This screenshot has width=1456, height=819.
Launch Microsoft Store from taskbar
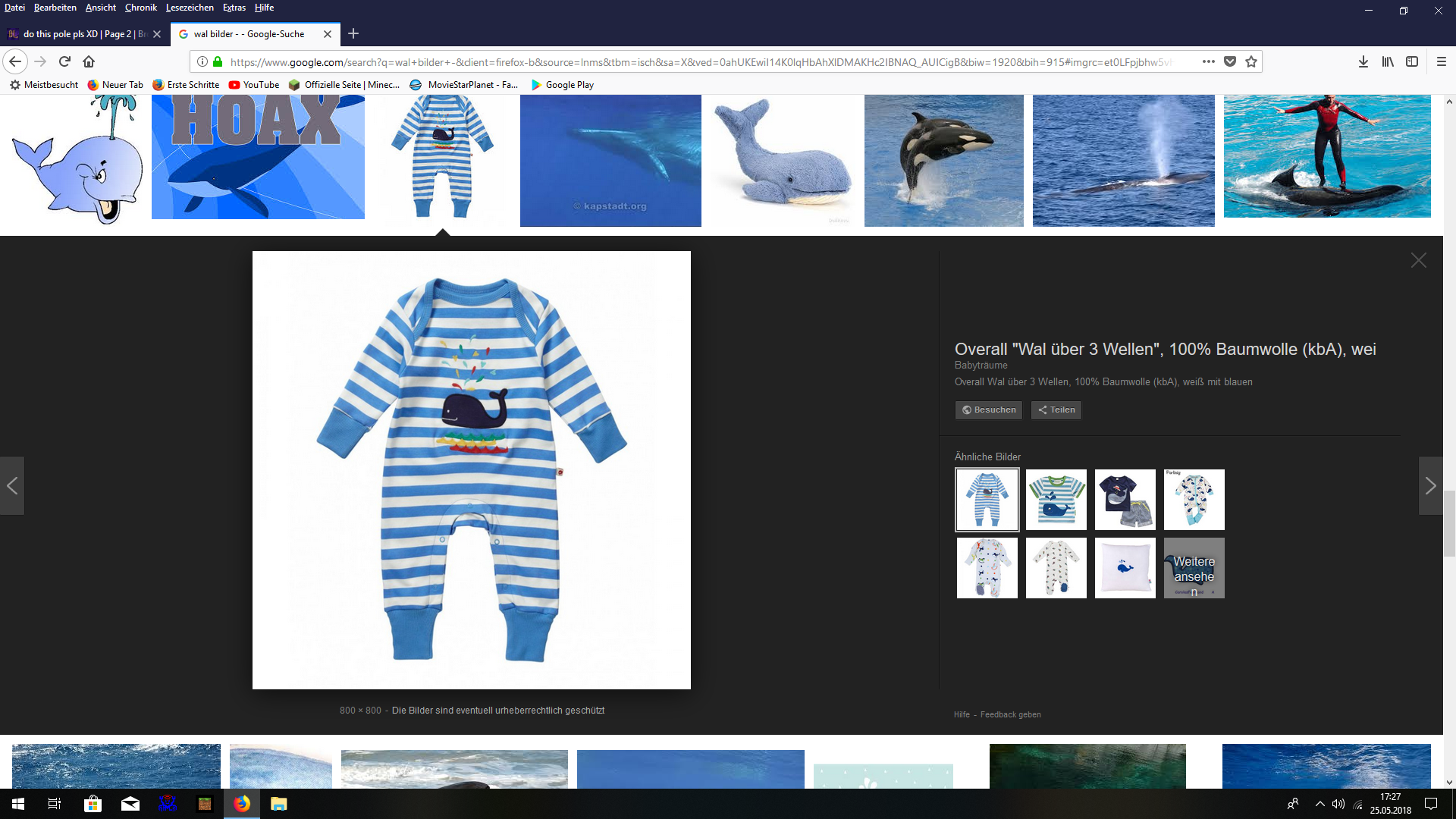[93, 804]
